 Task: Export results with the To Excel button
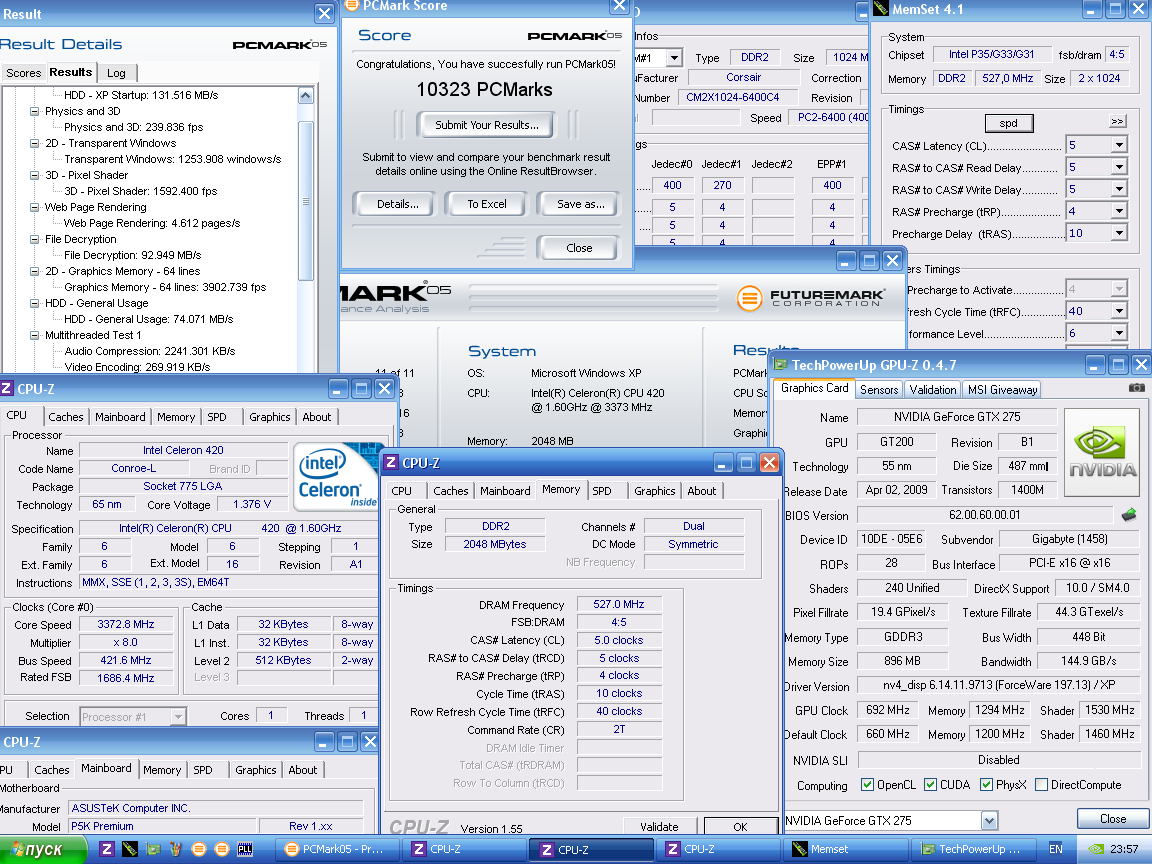[x=487, y=204]
